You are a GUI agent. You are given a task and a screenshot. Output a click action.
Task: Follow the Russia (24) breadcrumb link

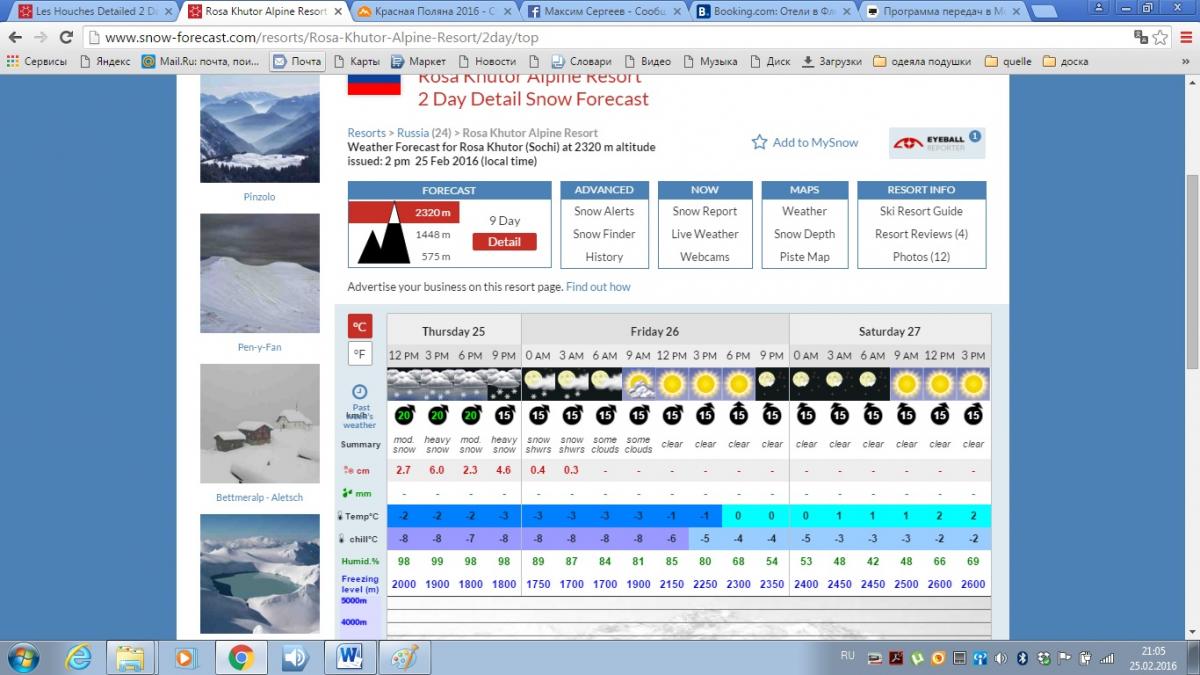424,133
